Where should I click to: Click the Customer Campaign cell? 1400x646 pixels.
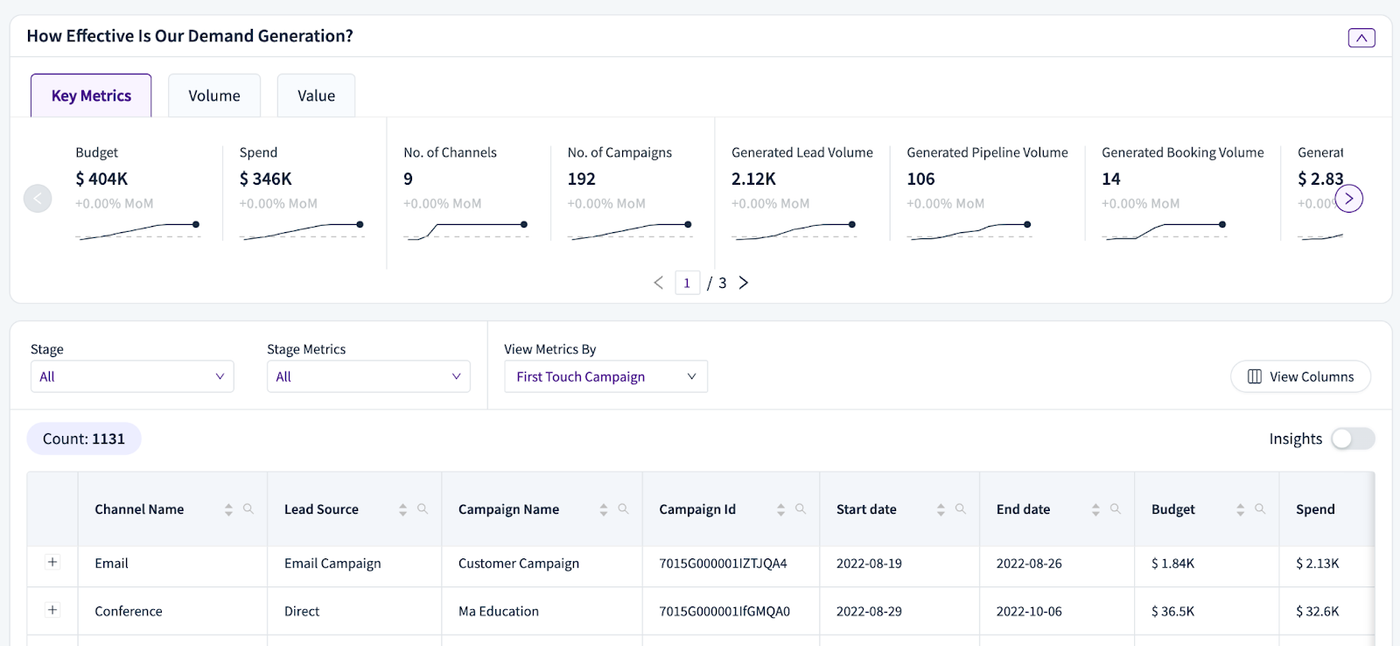[x=542, y=563]
